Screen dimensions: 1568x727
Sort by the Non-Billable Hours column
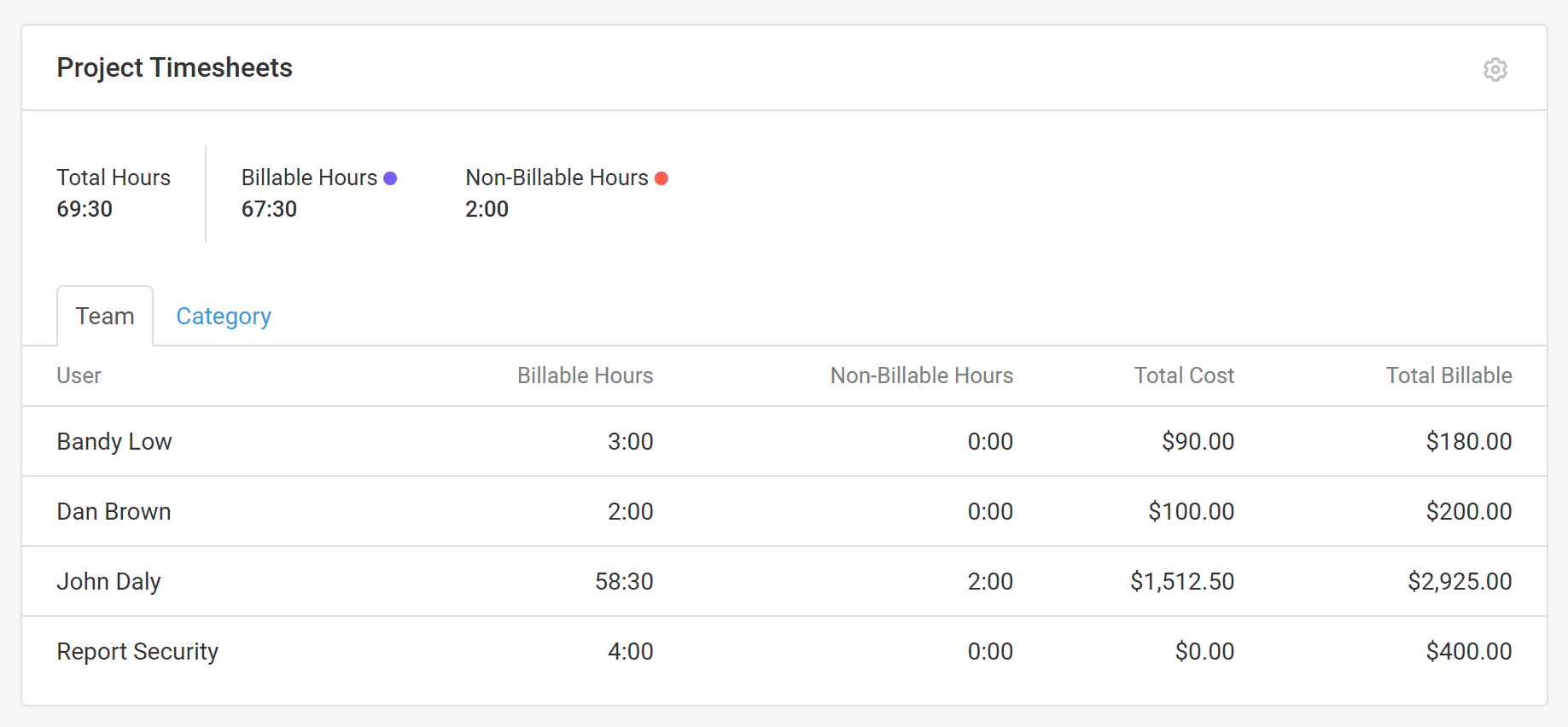point(922,375)
